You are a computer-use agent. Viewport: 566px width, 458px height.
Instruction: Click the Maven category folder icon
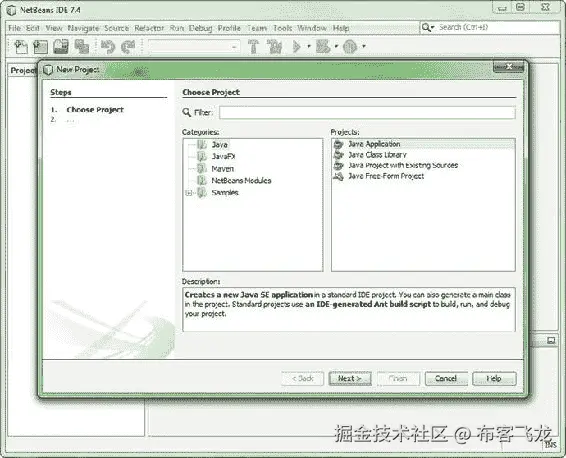(x=202, y=169)
